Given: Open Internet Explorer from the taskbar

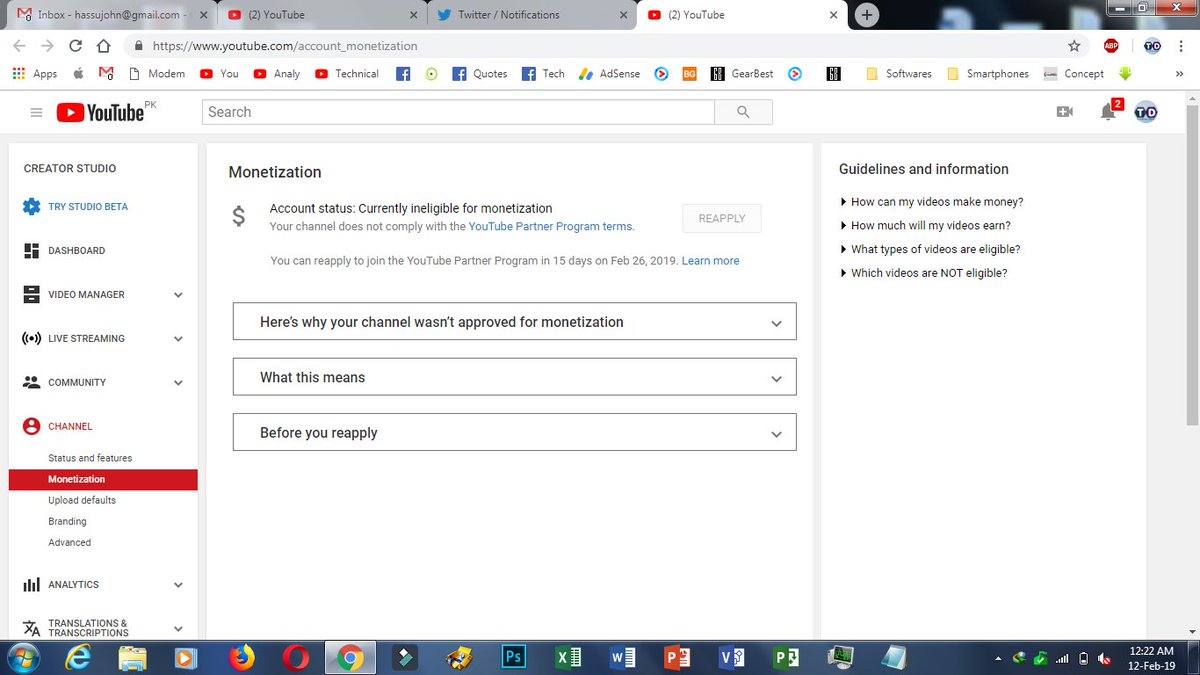Looking at the screenshot, I should (x=78, y=657).
